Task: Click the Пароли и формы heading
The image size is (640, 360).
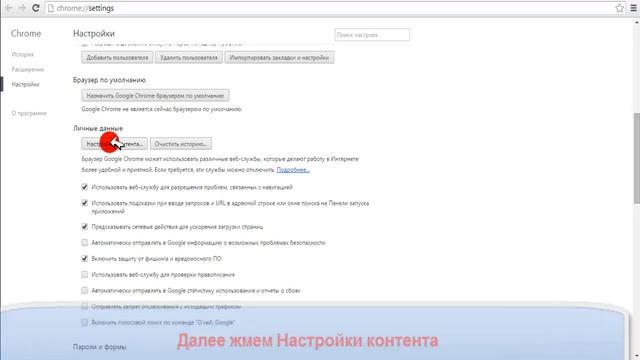Action: (100, 347)
